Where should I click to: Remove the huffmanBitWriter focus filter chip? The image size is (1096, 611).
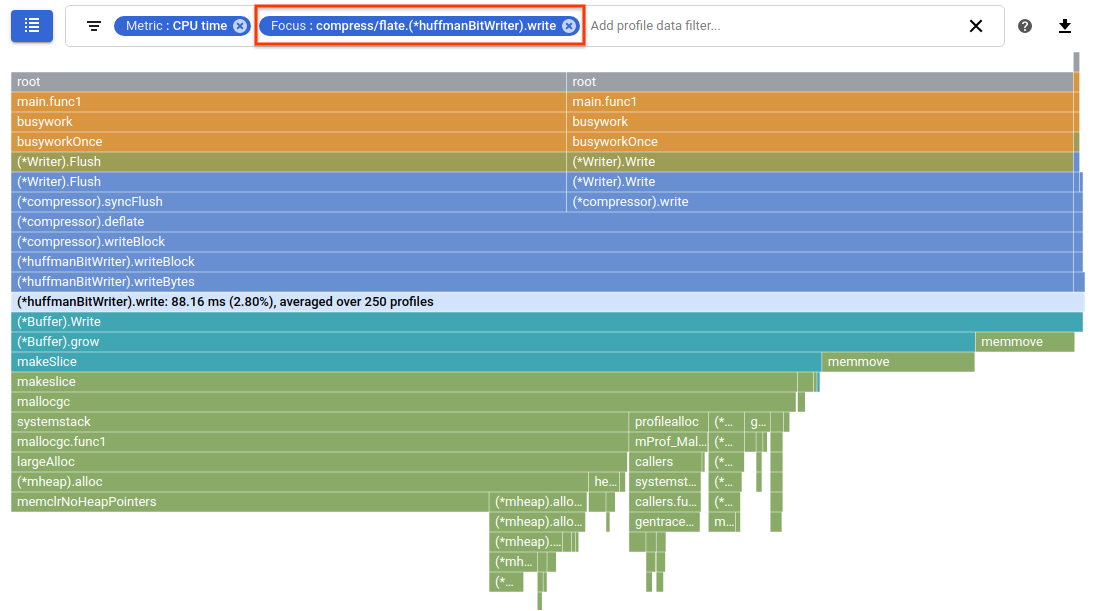tap(567, 25)
